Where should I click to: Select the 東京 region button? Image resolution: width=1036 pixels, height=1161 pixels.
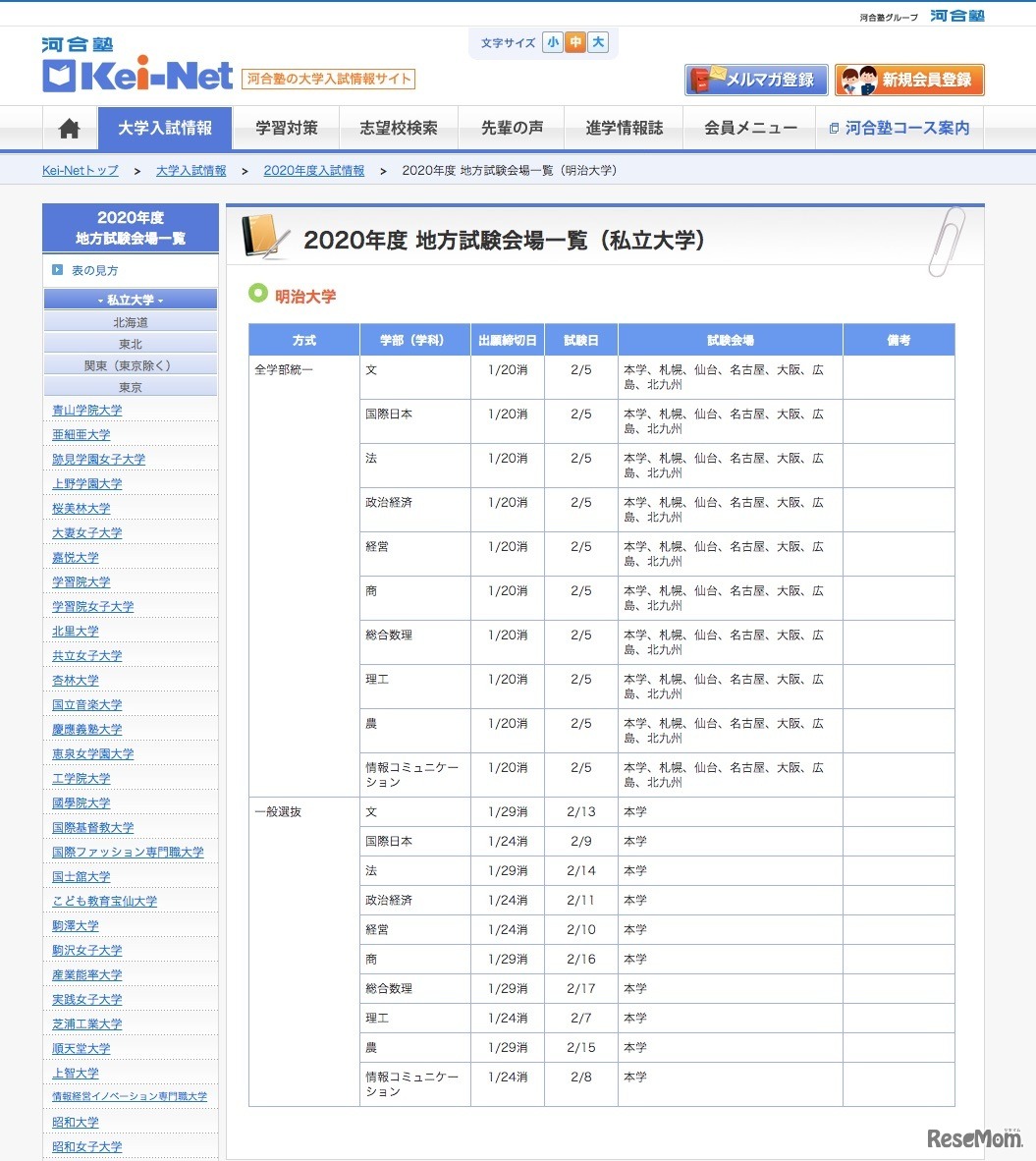129,385
